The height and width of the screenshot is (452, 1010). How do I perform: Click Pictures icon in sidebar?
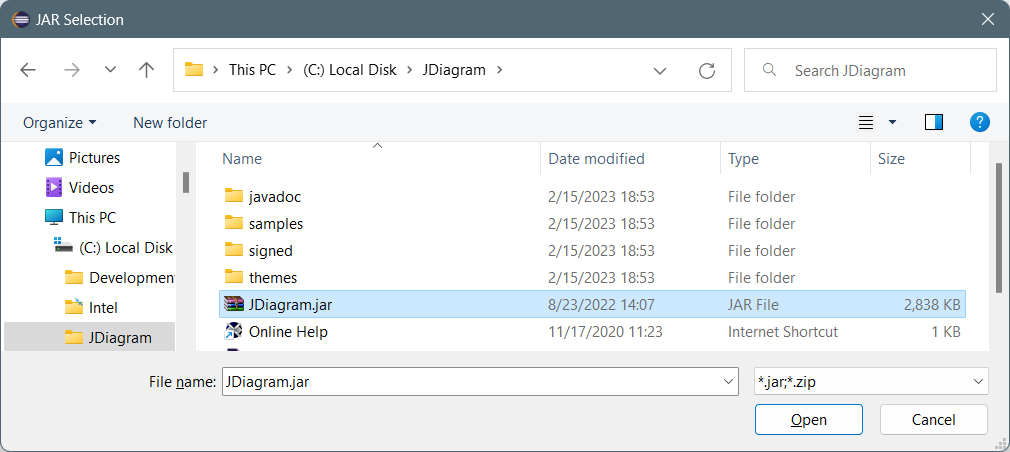point(54,157)
